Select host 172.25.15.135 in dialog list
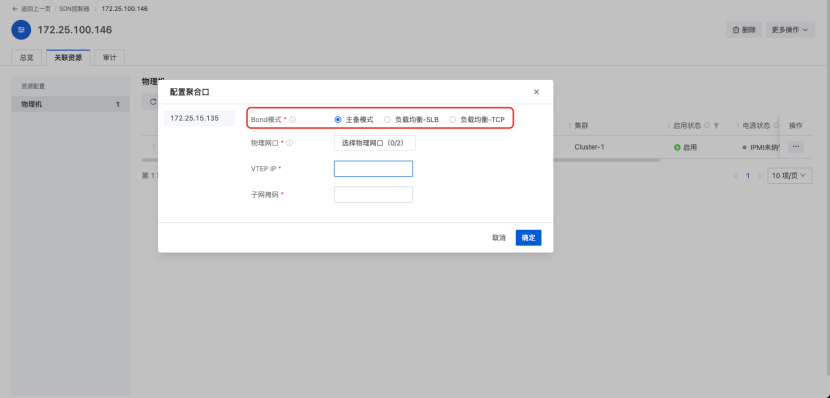Screen dimensions: 830x398 tap(199, 118)
